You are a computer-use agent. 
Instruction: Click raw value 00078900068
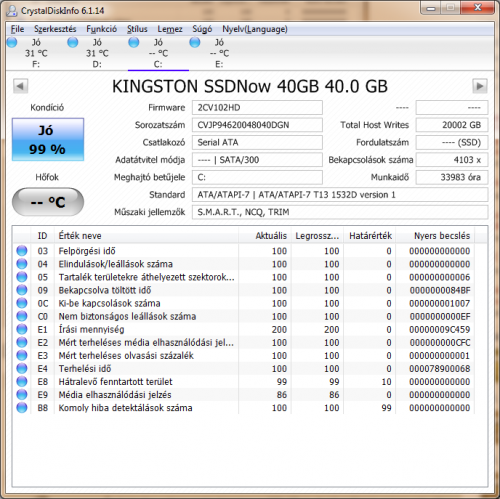(x=440, y=369)
